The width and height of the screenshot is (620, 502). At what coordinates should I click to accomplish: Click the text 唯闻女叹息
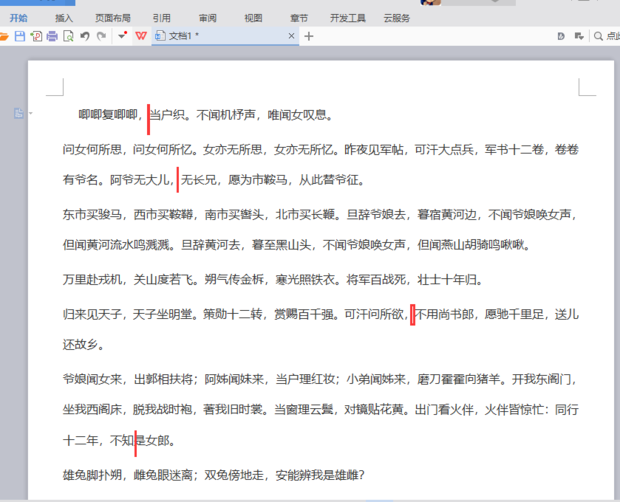297,115
